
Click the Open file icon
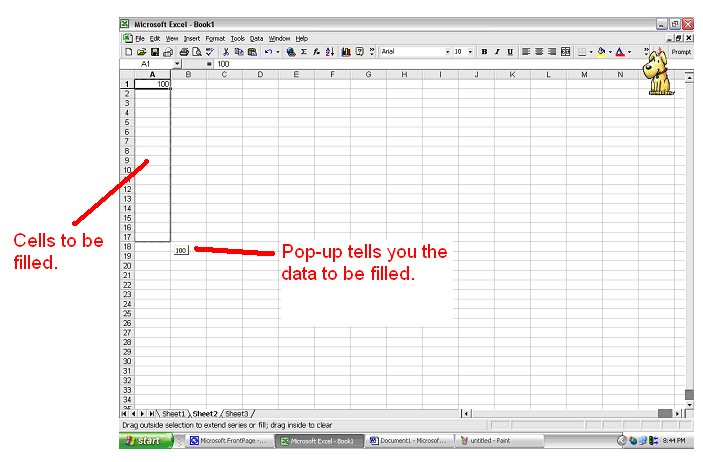[142, 52]
